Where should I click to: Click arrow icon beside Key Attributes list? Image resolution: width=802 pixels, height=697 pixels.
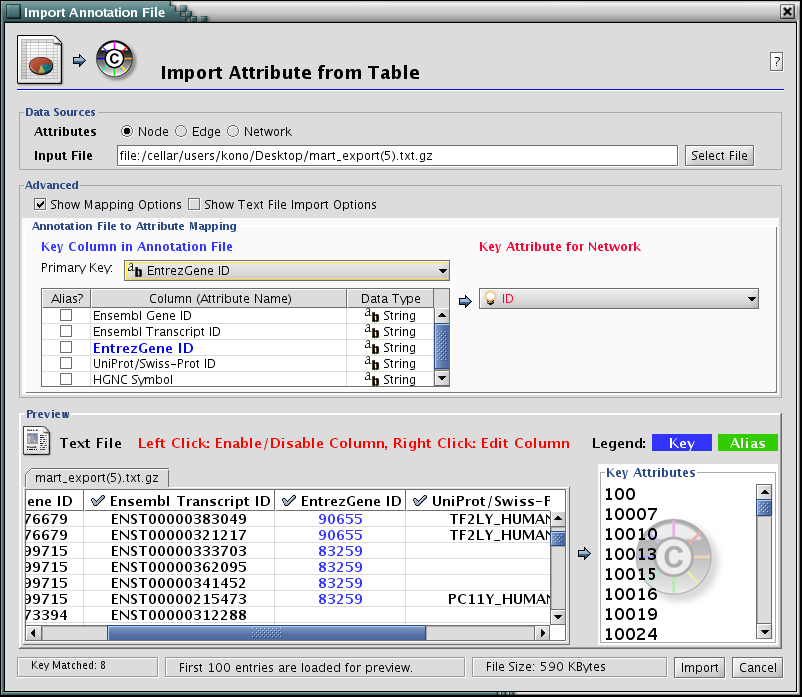(585, 552)
